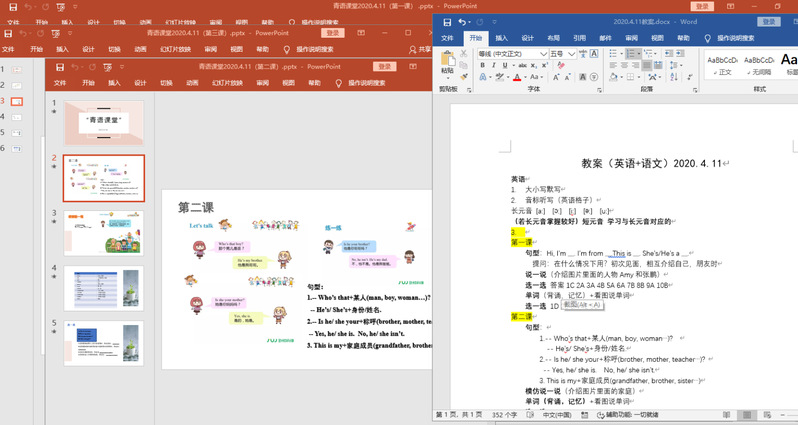This screenshot has width=798, height=425.
Task: Click the lightbulb Tell Me icon in Word
Action: tap(707, 38)
